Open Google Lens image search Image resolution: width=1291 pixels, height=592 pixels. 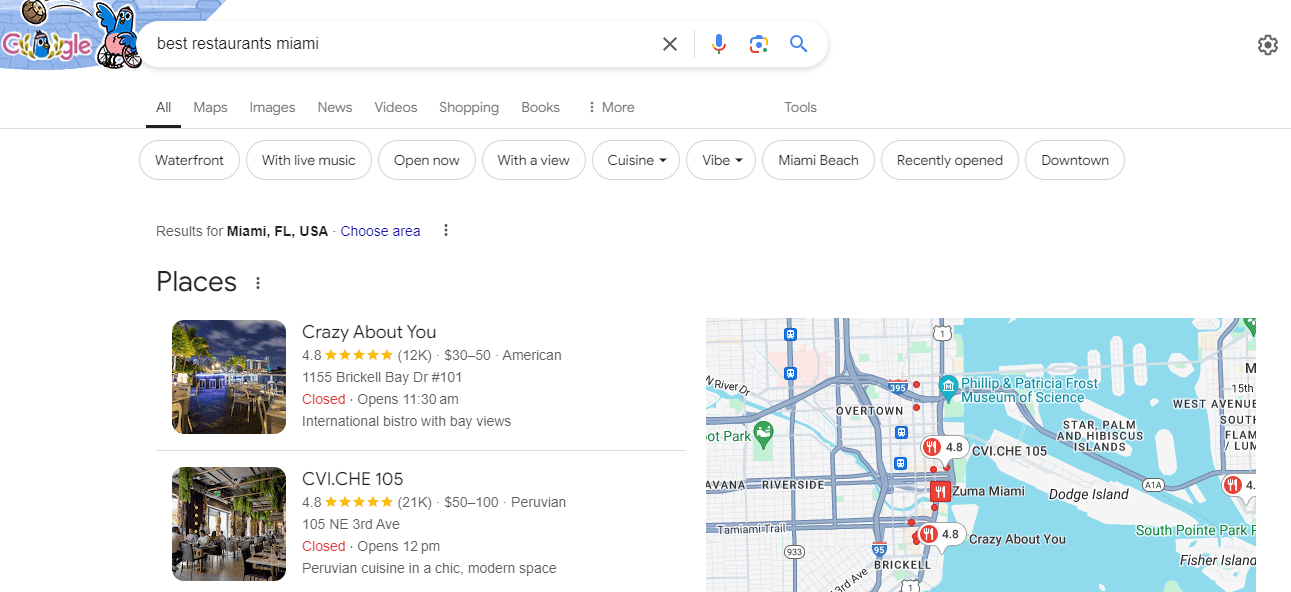pos(758,44)
